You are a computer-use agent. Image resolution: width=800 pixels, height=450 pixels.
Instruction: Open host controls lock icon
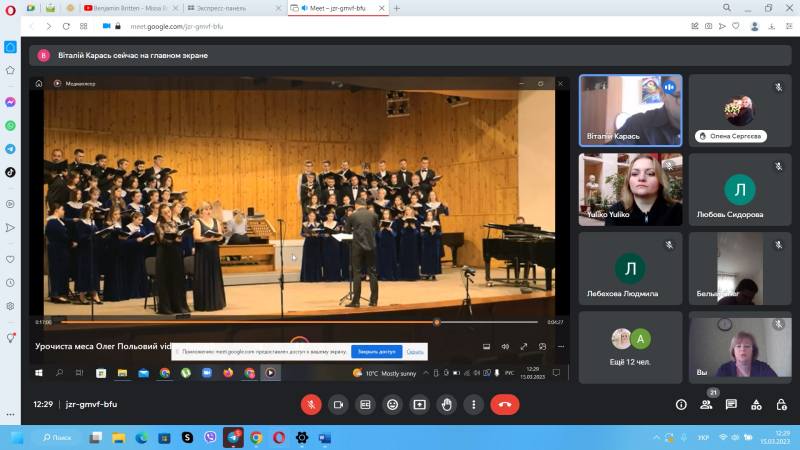pyautogui.click(x=781, y=405)
